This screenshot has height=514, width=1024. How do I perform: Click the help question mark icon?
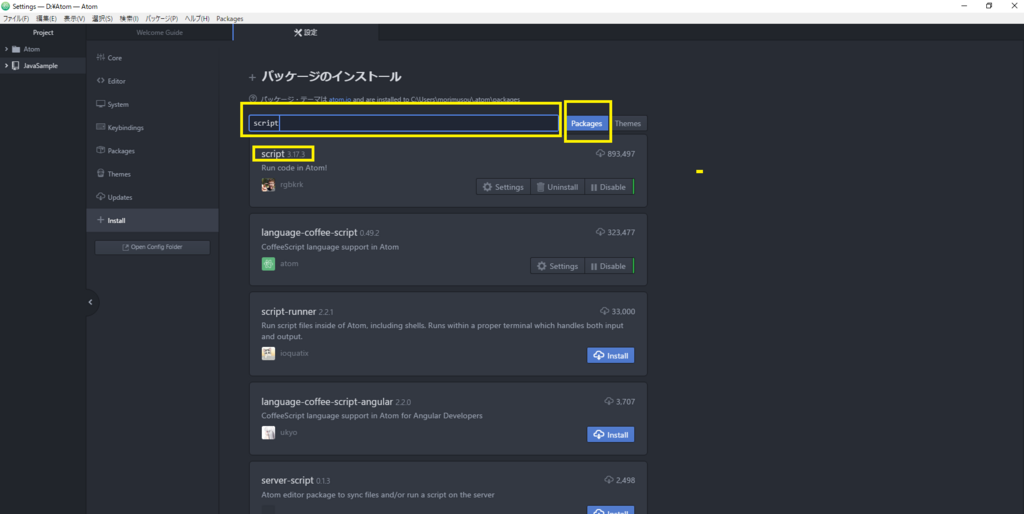click(253, 100)
